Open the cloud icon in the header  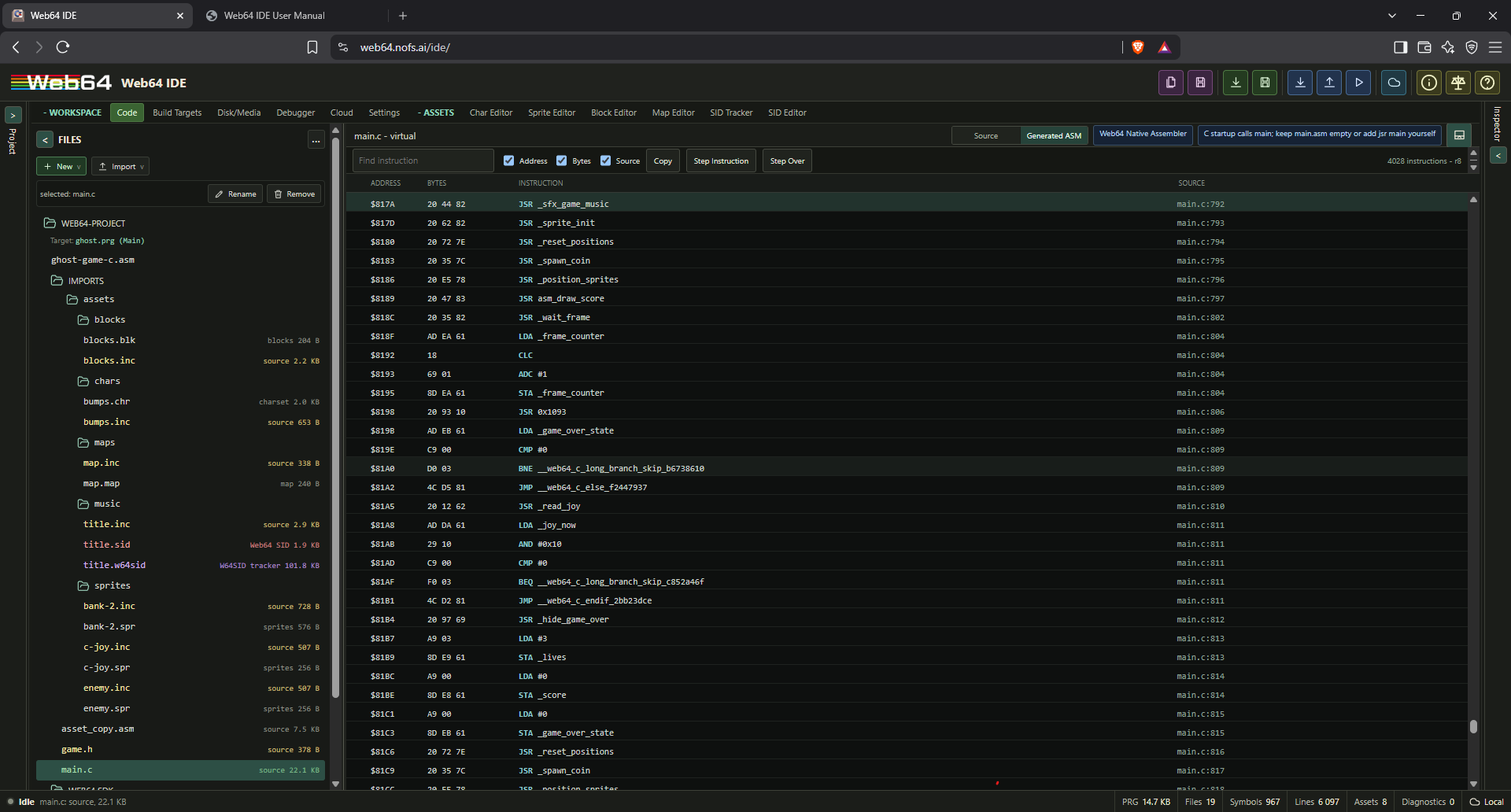point(1394,83)
